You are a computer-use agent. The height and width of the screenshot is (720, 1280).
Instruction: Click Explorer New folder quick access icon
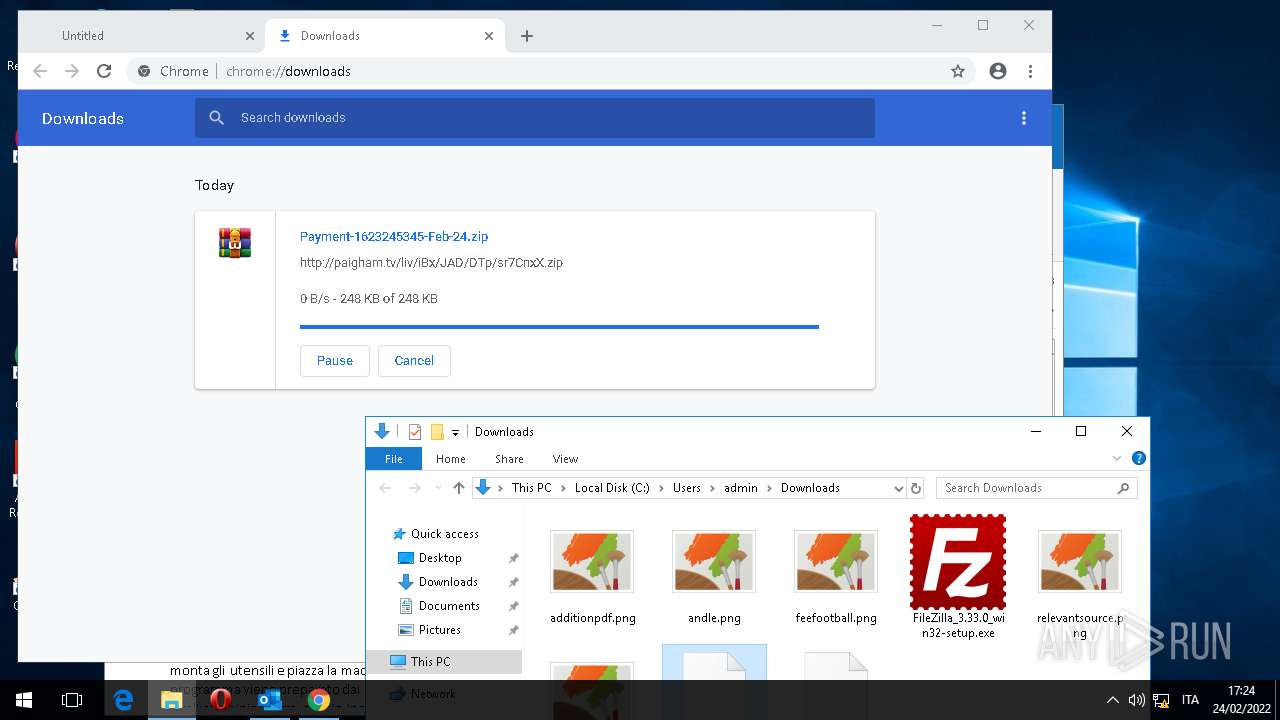tap(437, 432)
